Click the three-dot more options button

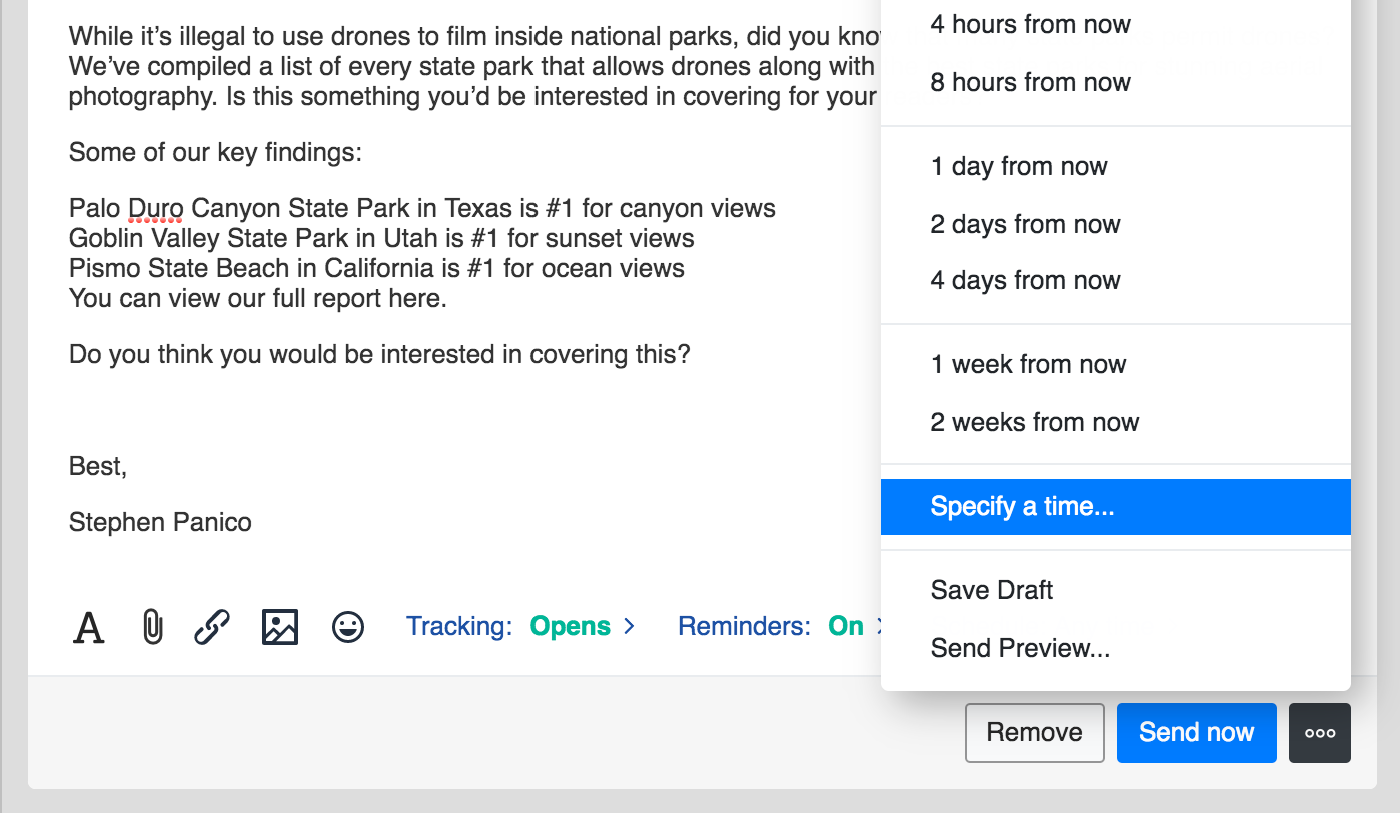point(1320,733)
